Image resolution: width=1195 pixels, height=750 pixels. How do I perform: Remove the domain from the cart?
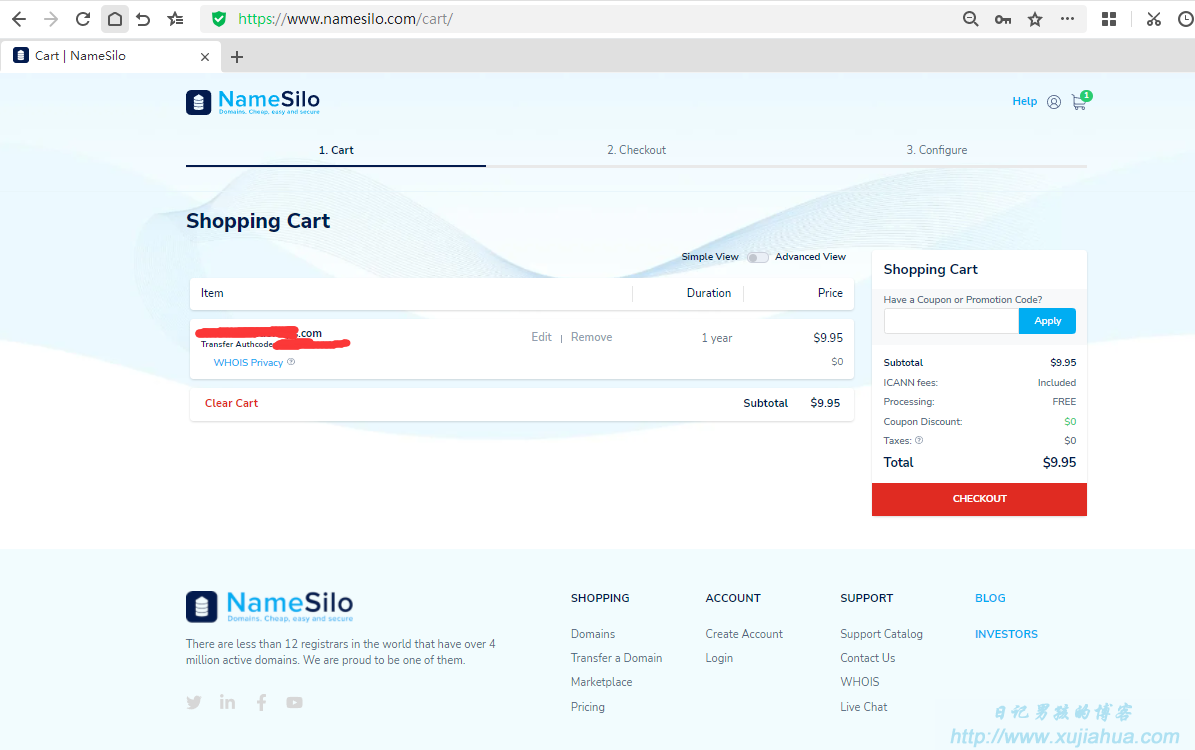(591, 337)
